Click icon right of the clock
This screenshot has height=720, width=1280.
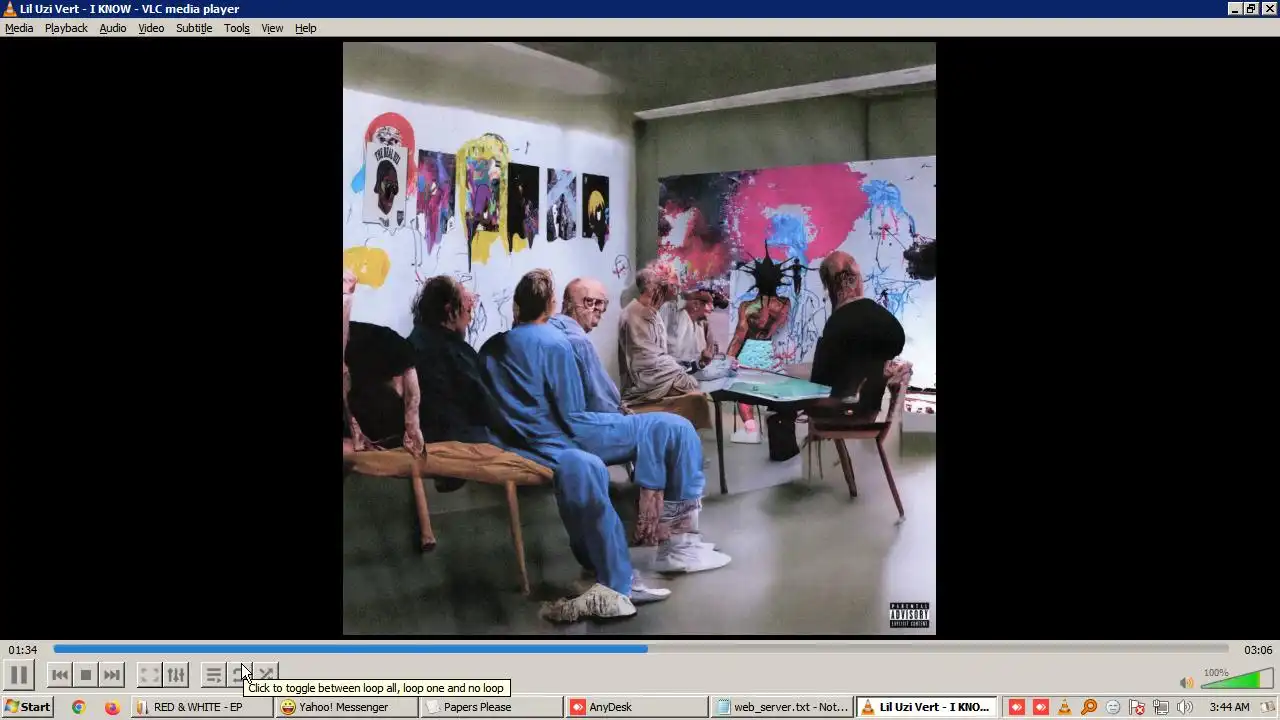coord(1267,707)
